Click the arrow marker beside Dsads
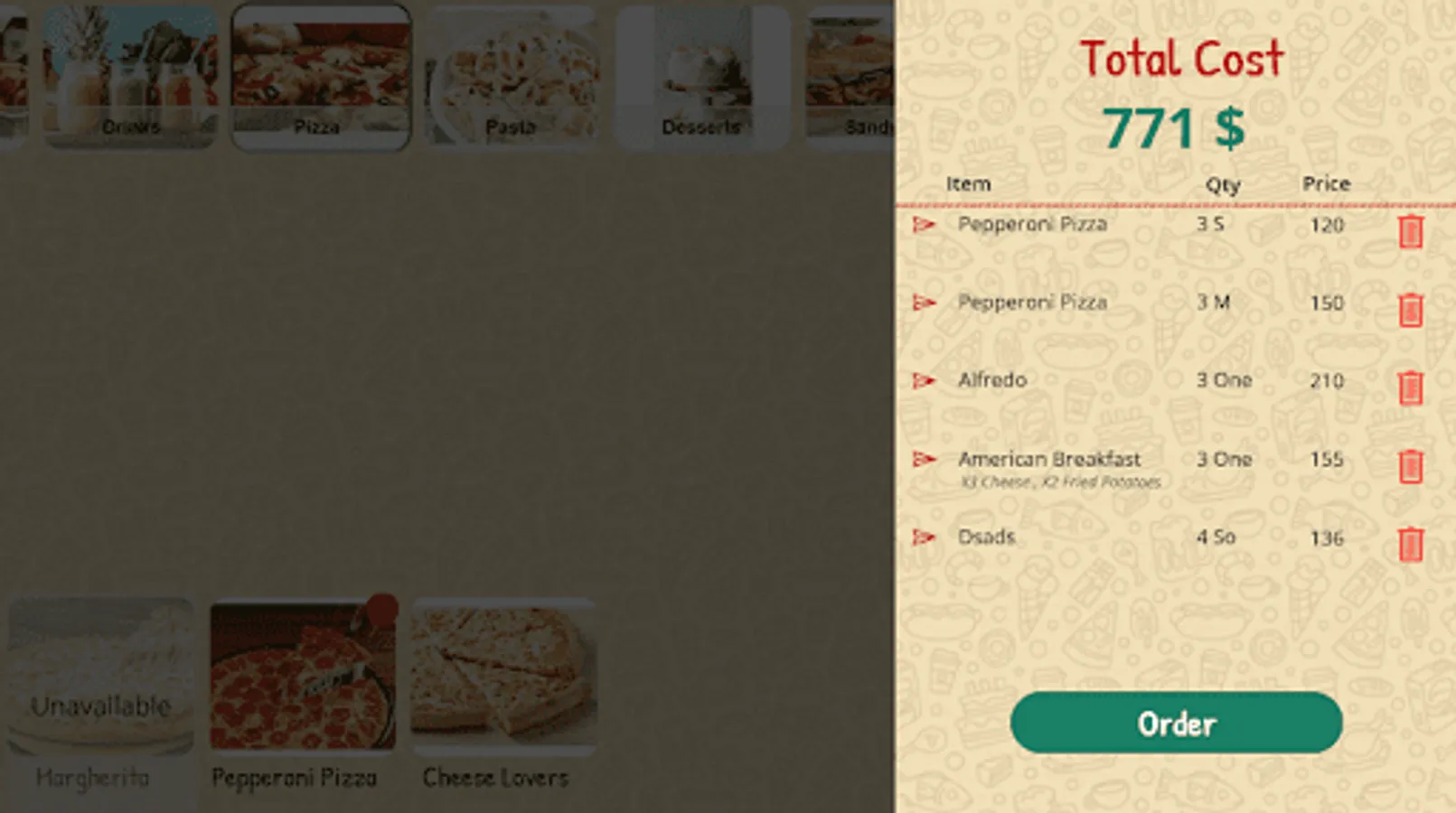This screenshot has width=1456, height=813. coord(924,537)
